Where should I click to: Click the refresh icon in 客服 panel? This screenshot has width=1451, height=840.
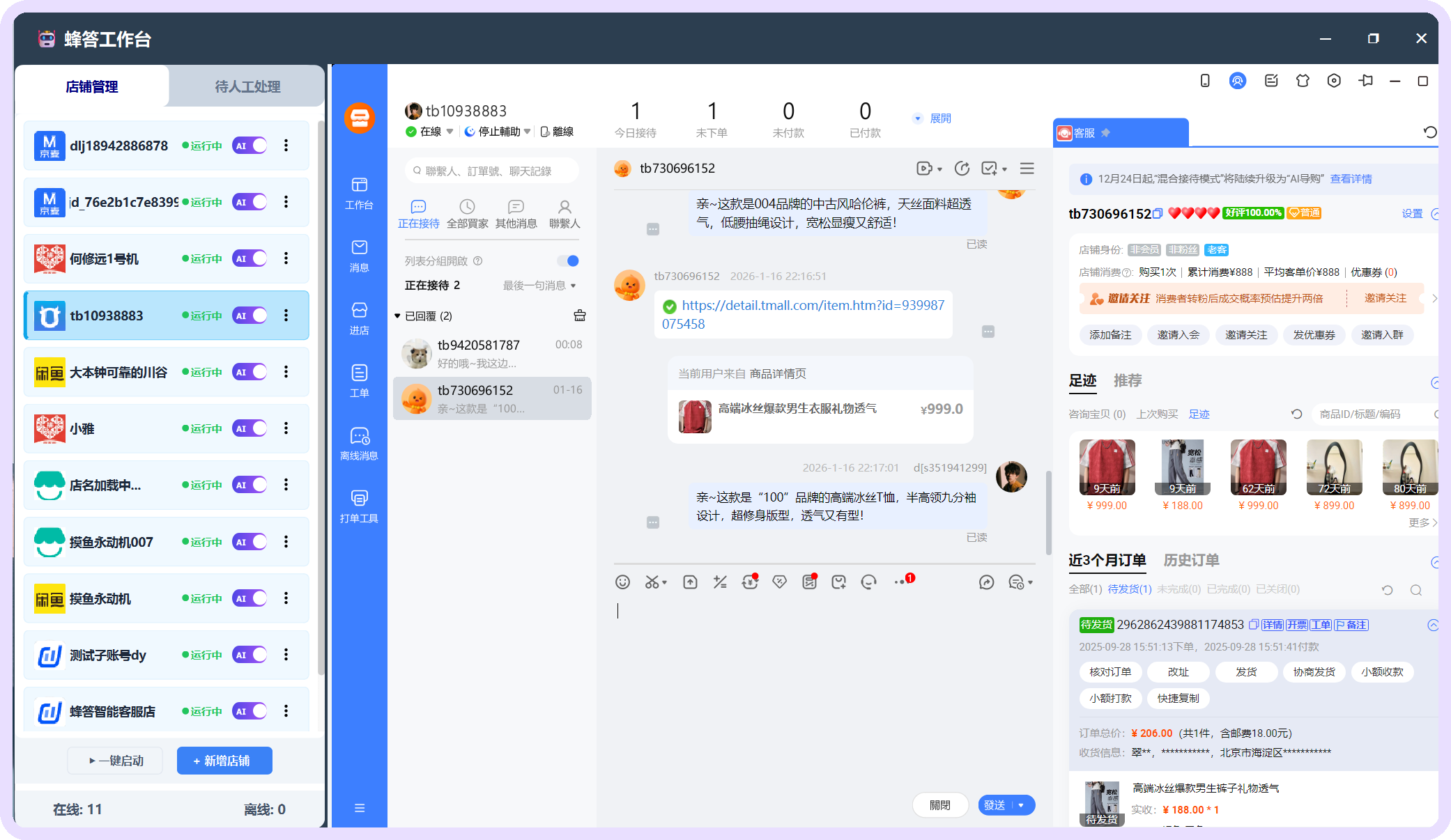(1430, 132)
